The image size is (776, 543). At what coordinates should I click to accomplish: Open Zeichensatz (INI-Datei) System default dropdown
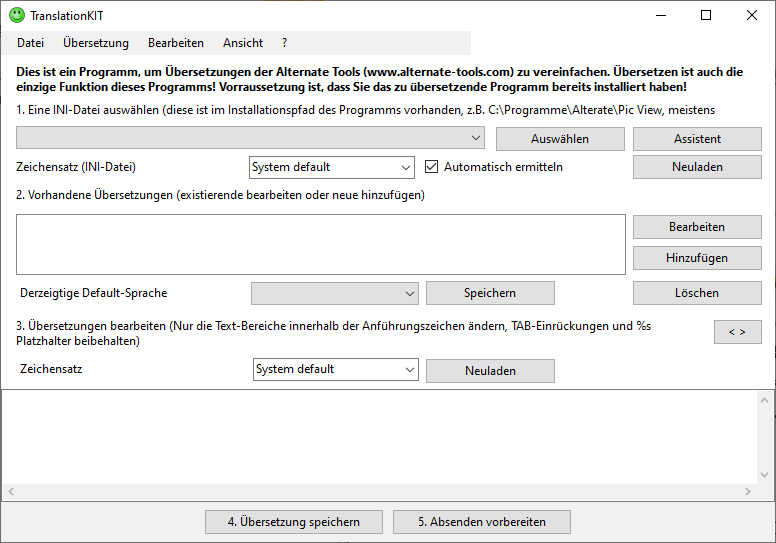(x=332, y=167)
